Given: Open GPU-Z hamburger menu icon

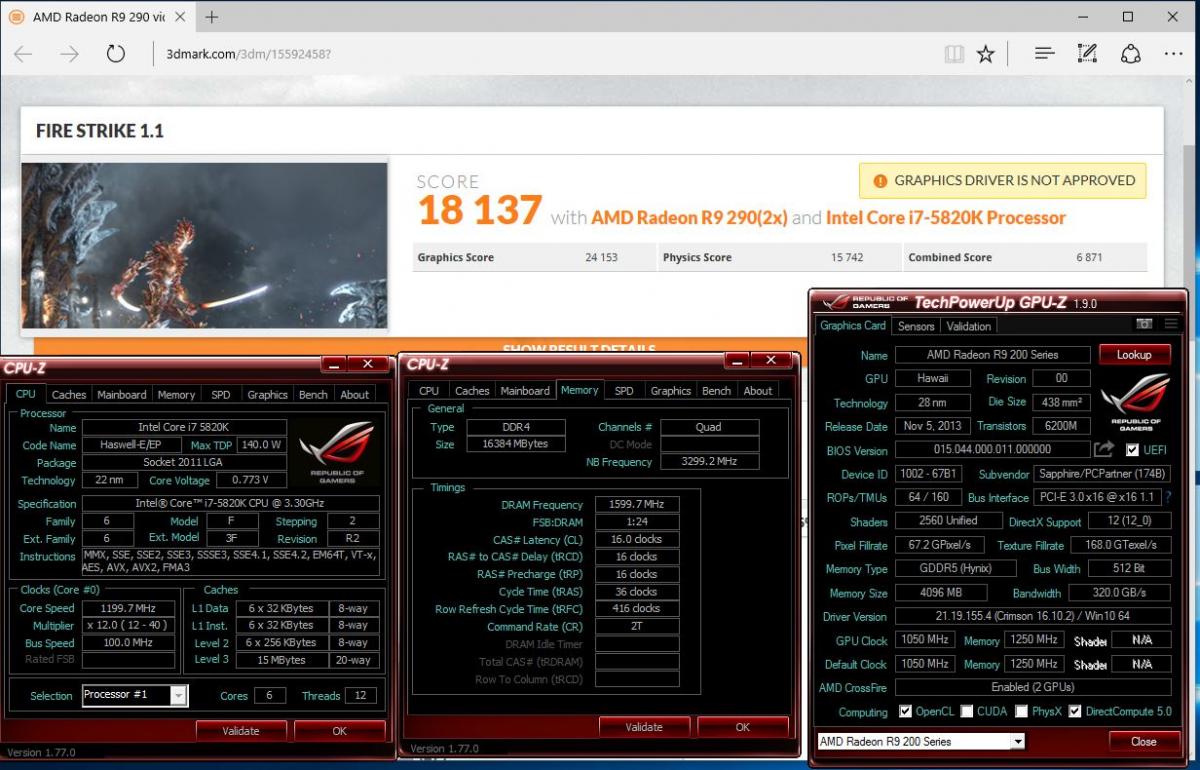Looking at the screenshot, I should click(1170, 324).
